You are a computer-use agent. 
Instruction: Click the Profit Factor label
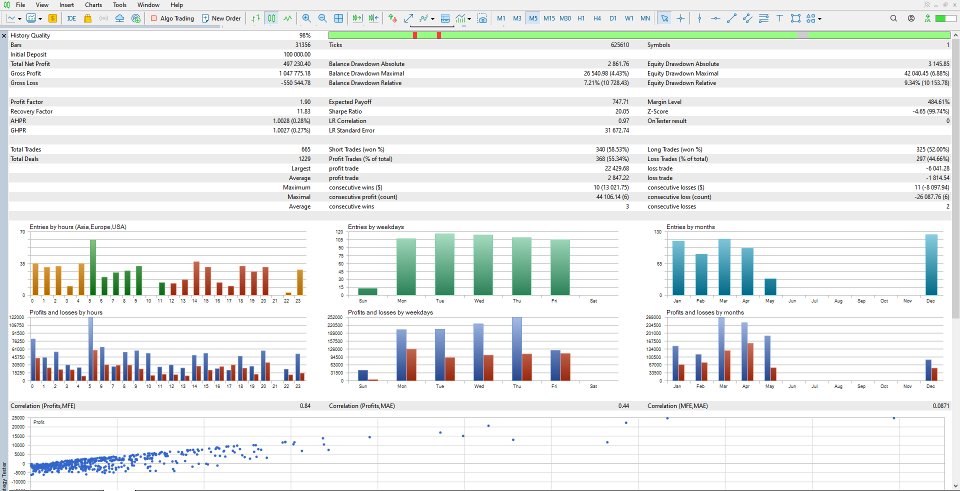(26, 102)
